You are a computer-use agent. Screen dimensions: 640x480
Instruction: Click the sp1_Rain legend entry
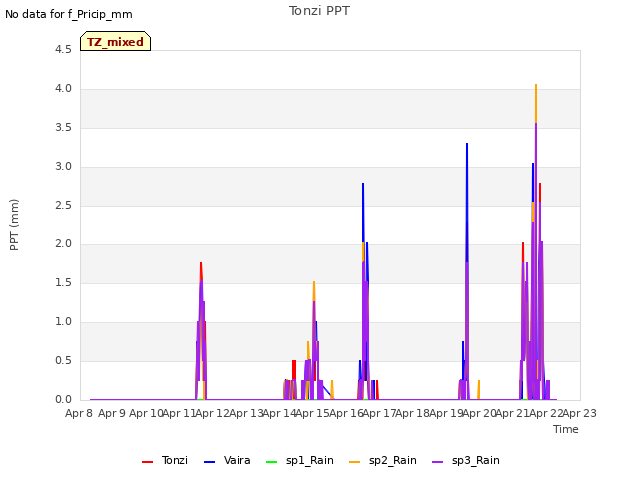coord(300,460)
